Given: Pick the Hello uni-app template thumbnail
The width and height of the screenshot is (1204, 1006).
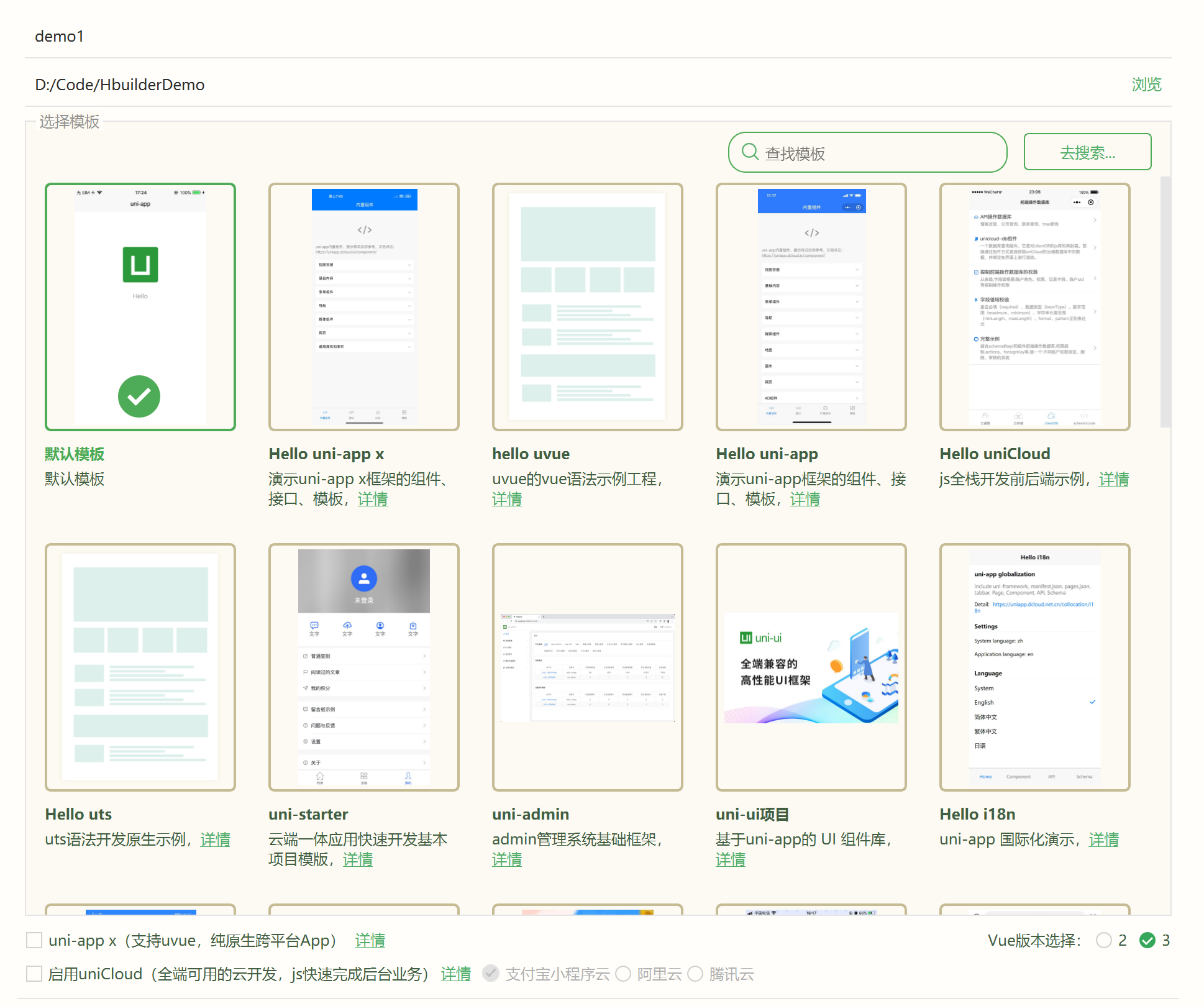Looking at the screenshot, I should click(811, 307).
